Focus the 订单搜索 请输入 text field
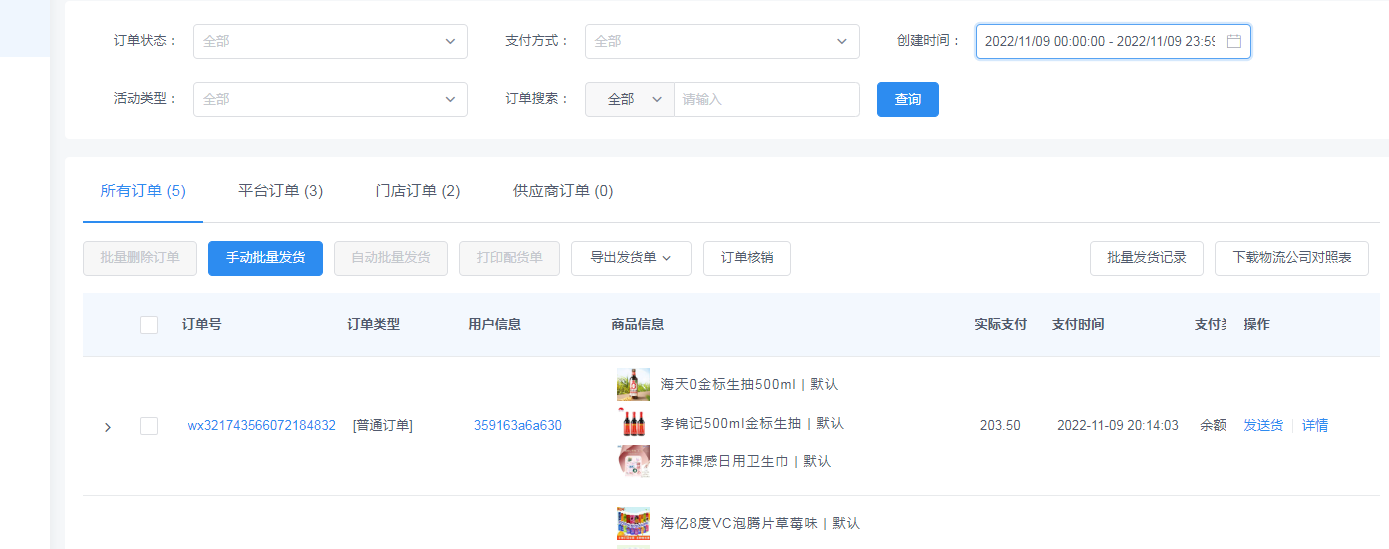This screenshot has width=1389, height=549. (767, 99)
